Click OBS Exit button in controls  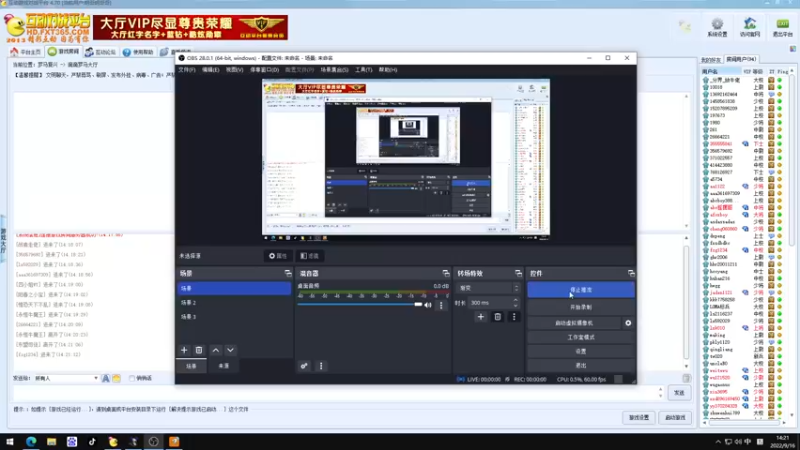point(581,365)
